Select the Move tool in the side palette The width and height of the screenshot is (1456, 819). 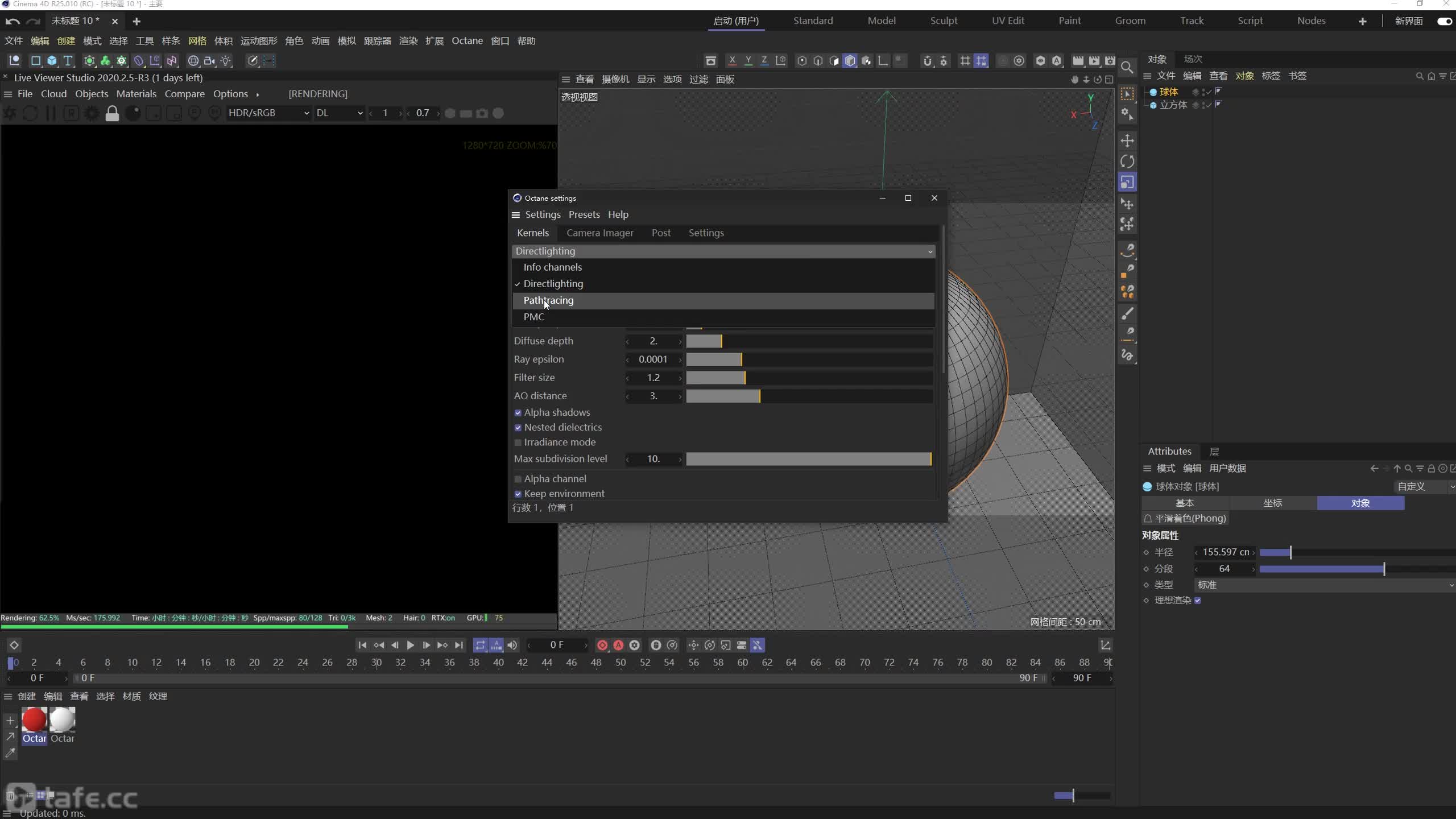tap(1127, 140)
